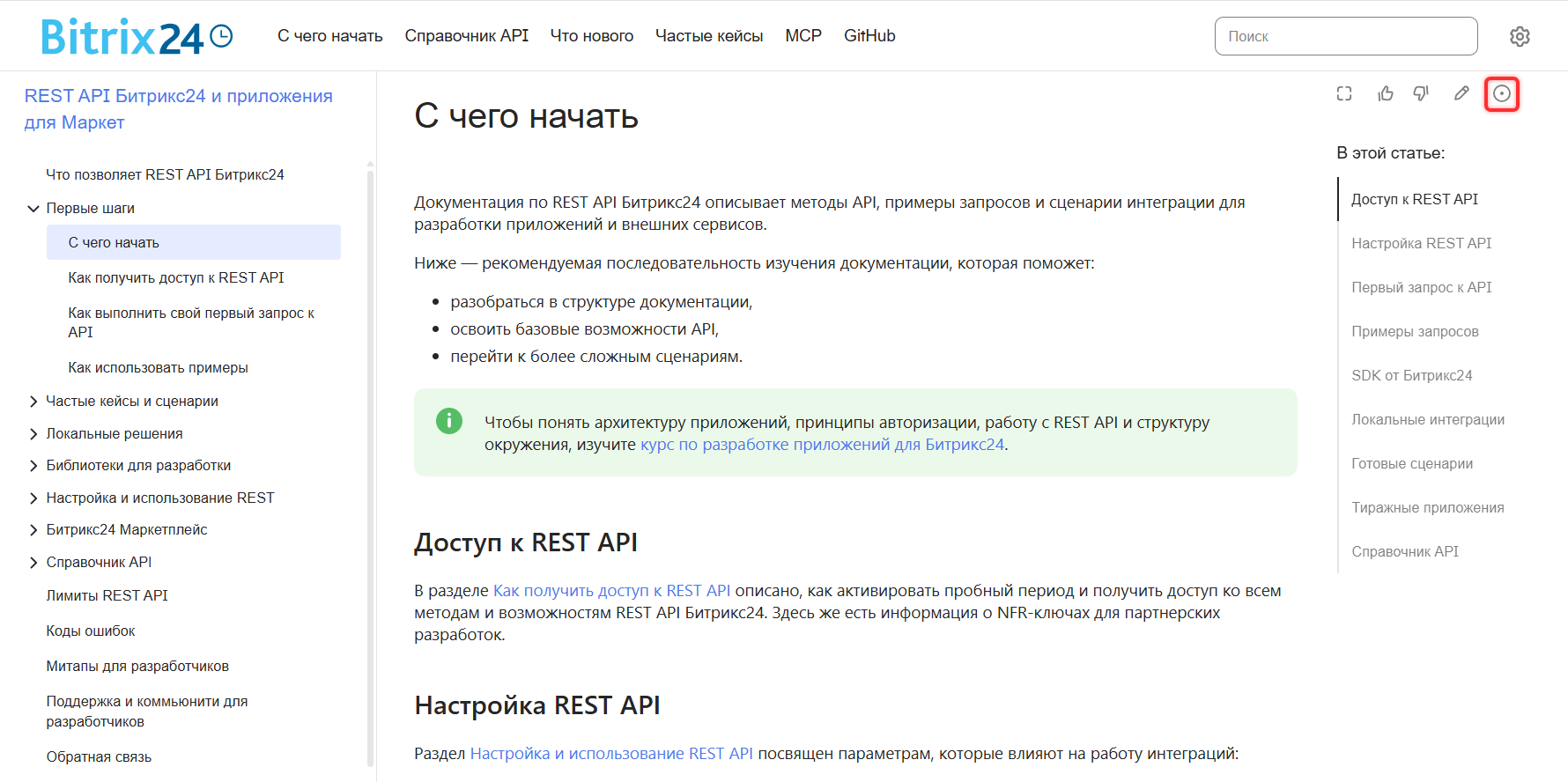Select 'С чего начать' sidebar item

(194, 242)
